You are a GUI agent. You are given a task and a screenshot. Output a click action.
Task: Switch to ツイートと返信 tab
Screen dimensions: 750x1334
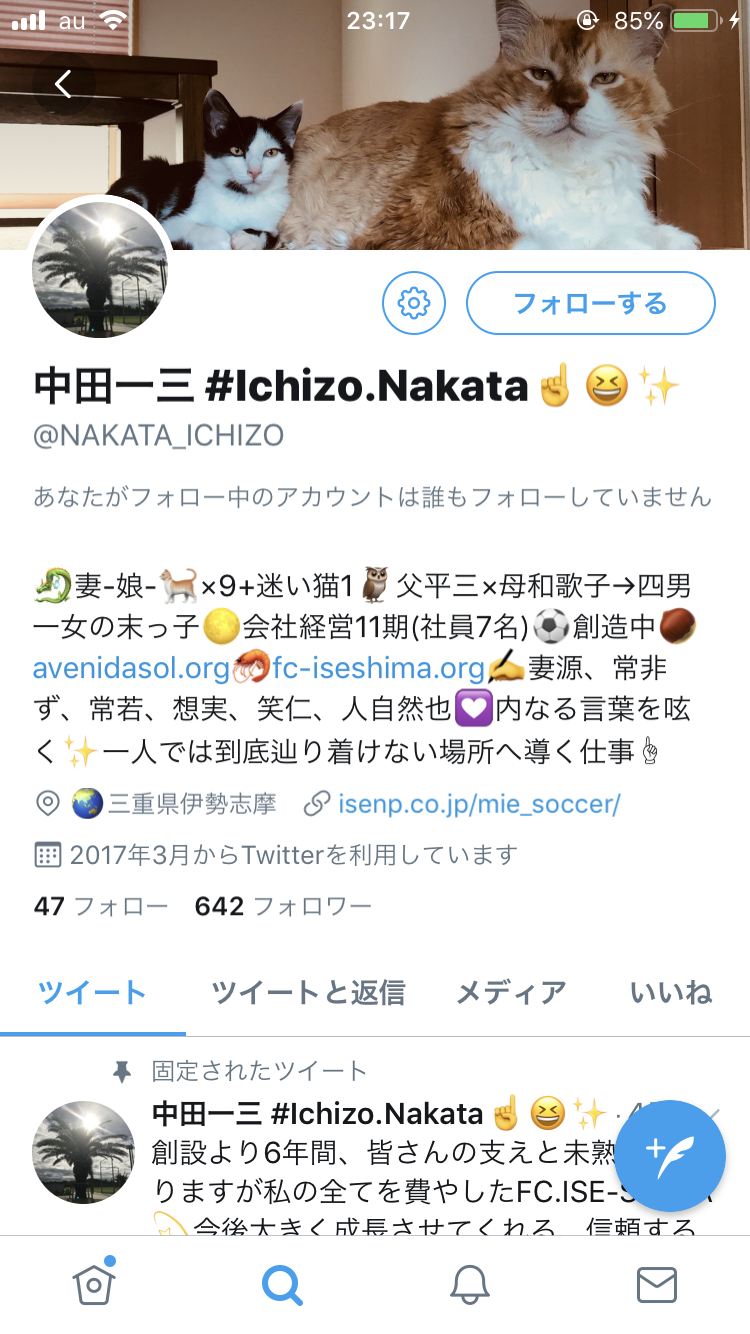(x=308, y=993)
